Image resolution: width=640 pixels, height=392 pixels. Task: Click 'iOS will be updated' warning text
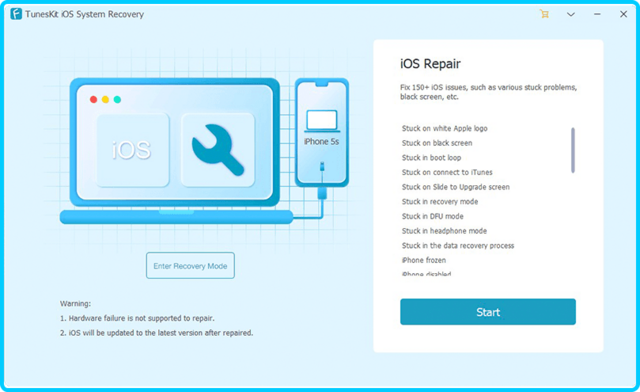pyautogui.click(x=156, y=333)
